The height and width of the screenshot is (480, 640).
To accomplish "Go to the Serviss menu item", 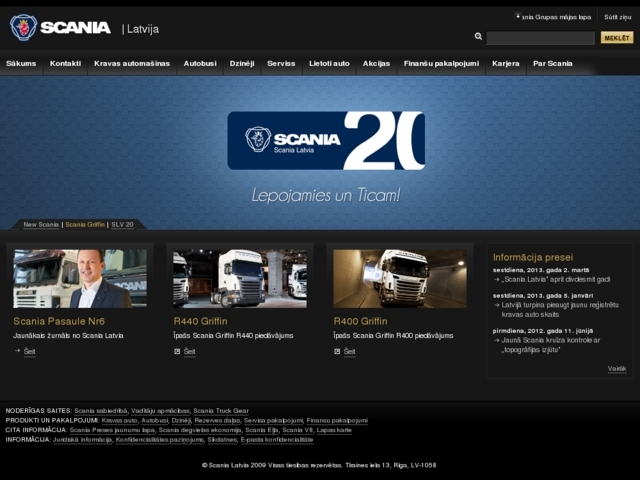I will tap(281, 63).
